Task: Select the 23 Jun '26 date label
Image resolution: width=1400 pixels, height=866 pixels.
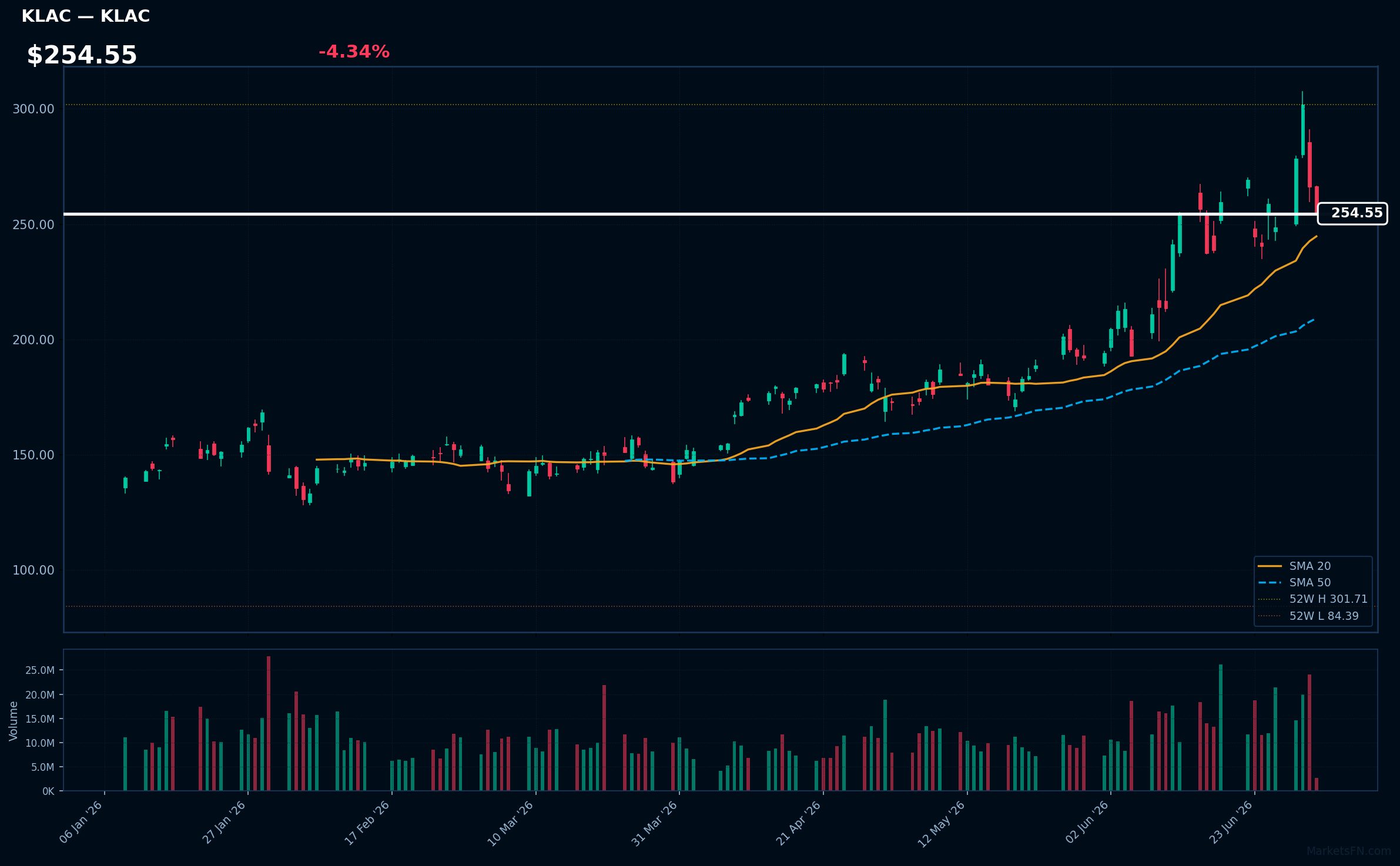Action: (x=1230, y=823)
